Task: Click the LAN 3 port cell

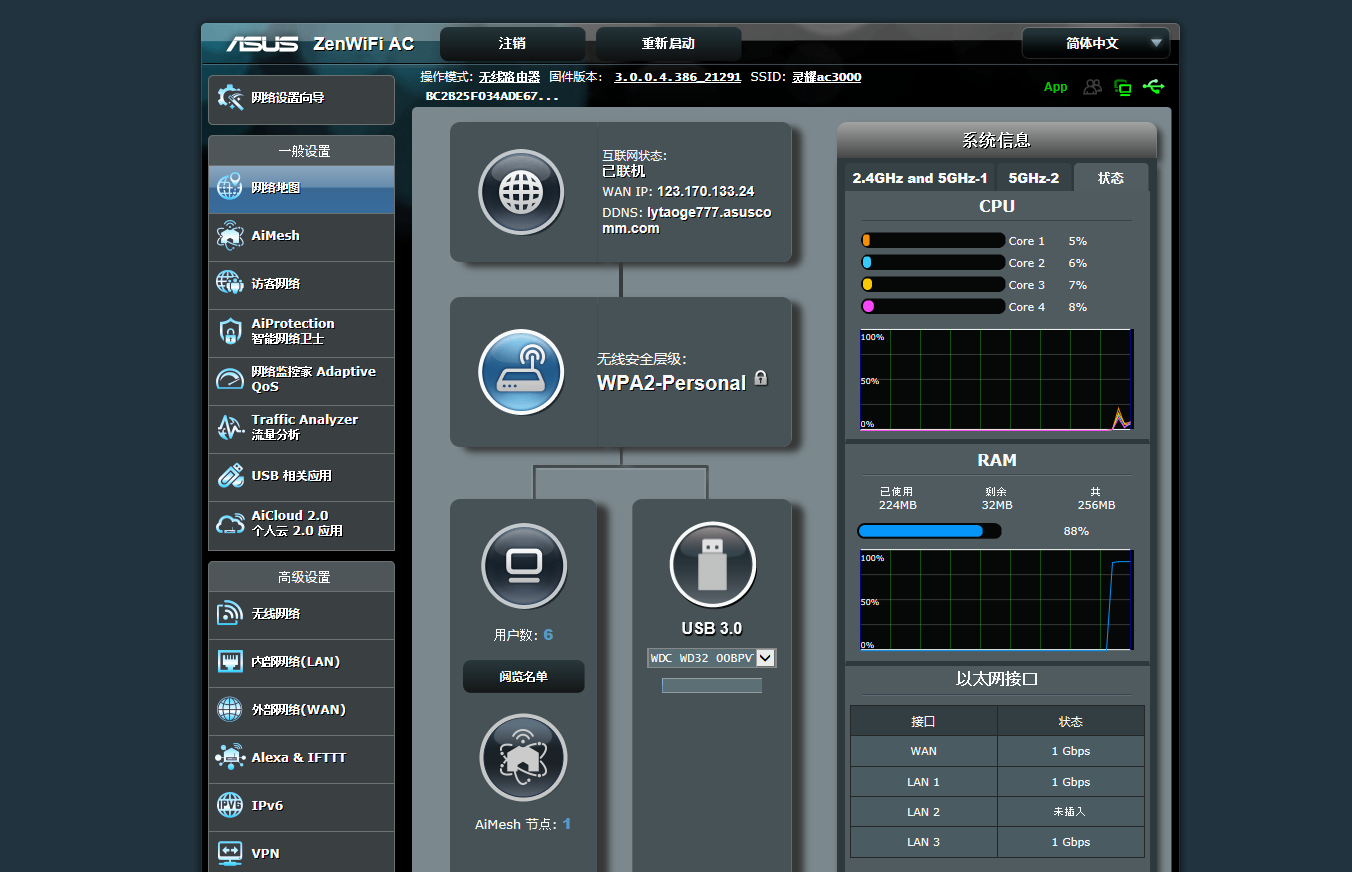Action: [924, 842]
